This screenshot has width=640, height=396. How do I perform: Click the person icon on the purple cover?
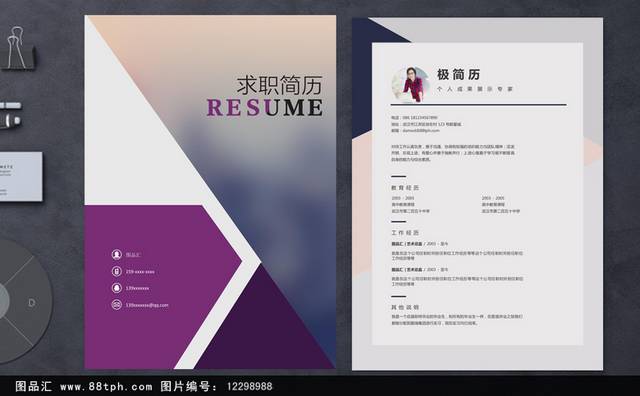pyautogui.click(x=117, y=254)
